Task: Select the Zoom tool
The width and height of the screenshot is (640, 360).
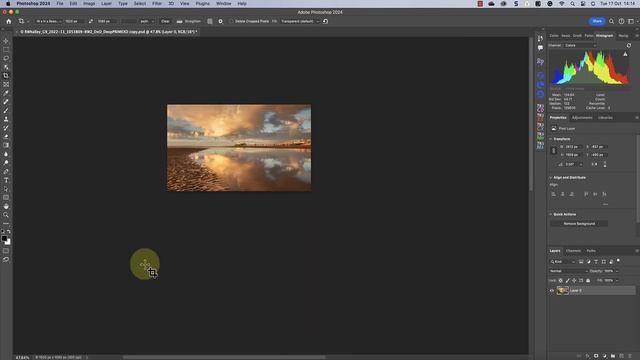Action: (6, 215)
